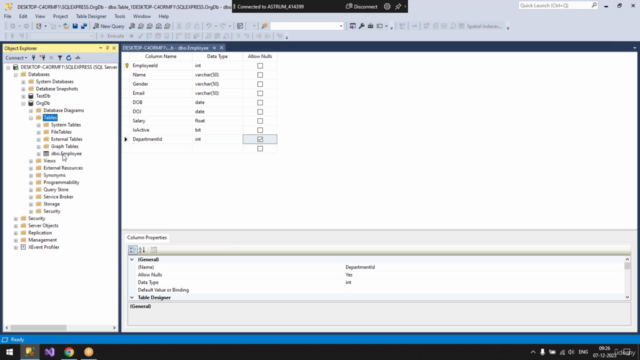Open Visual Studio from the taskbar
This screenshot has height=360, width=640.
(x=49, y=352)
